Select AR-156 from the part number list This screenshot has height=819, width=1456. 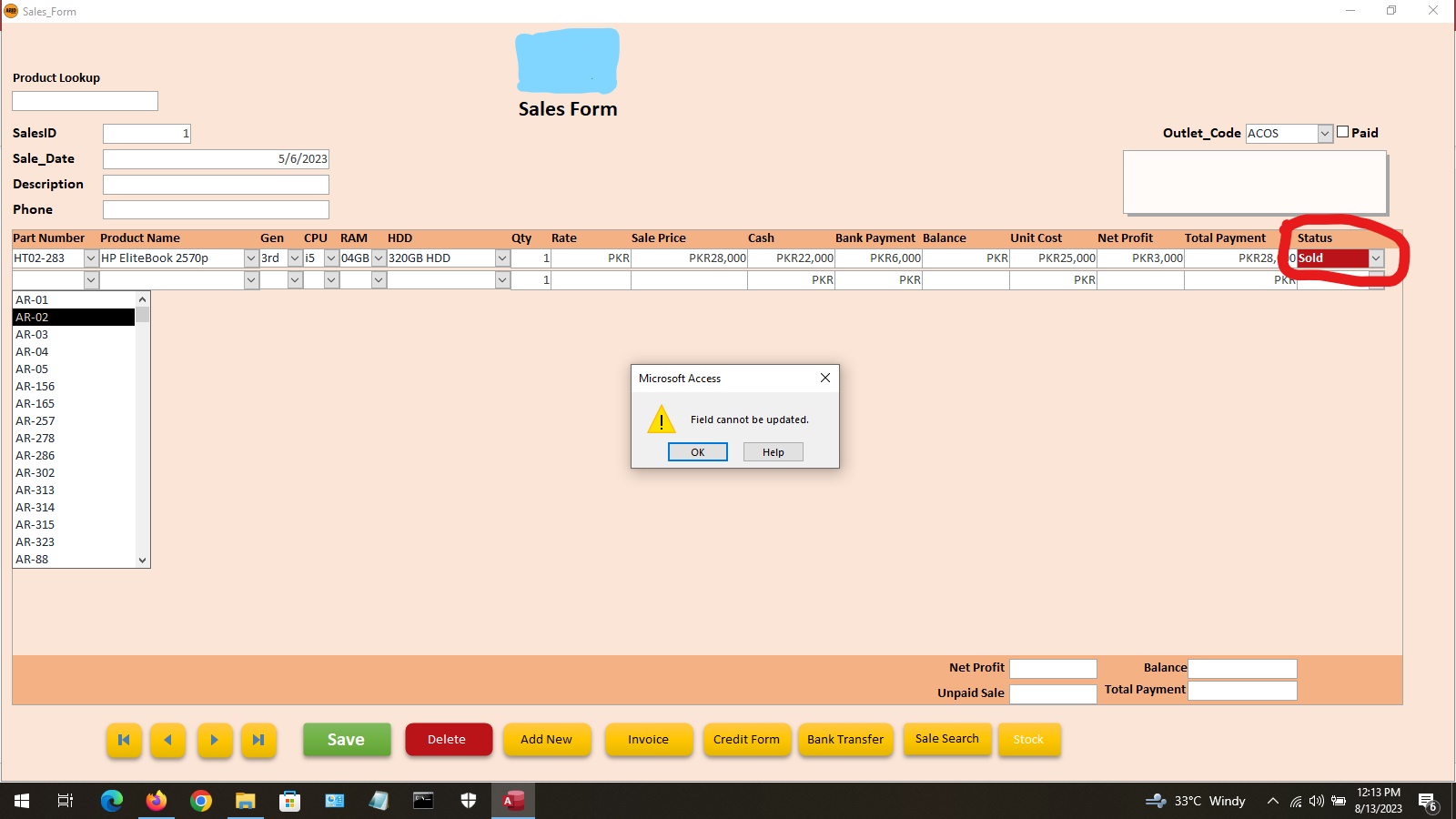tap(35, 386)
